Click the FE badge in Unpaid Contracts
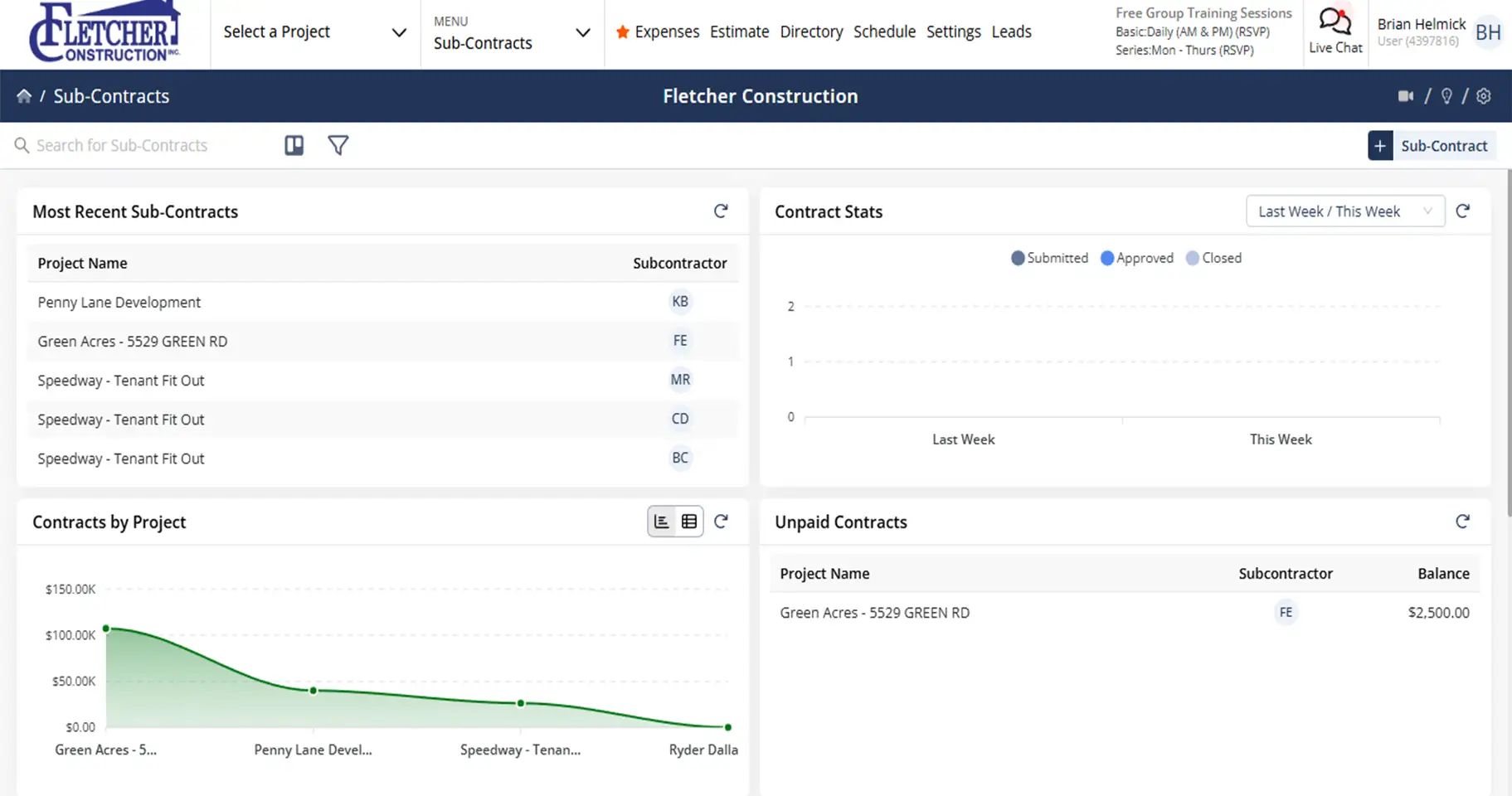Viewport: 1512px width, 796px height. (1286, 613)
